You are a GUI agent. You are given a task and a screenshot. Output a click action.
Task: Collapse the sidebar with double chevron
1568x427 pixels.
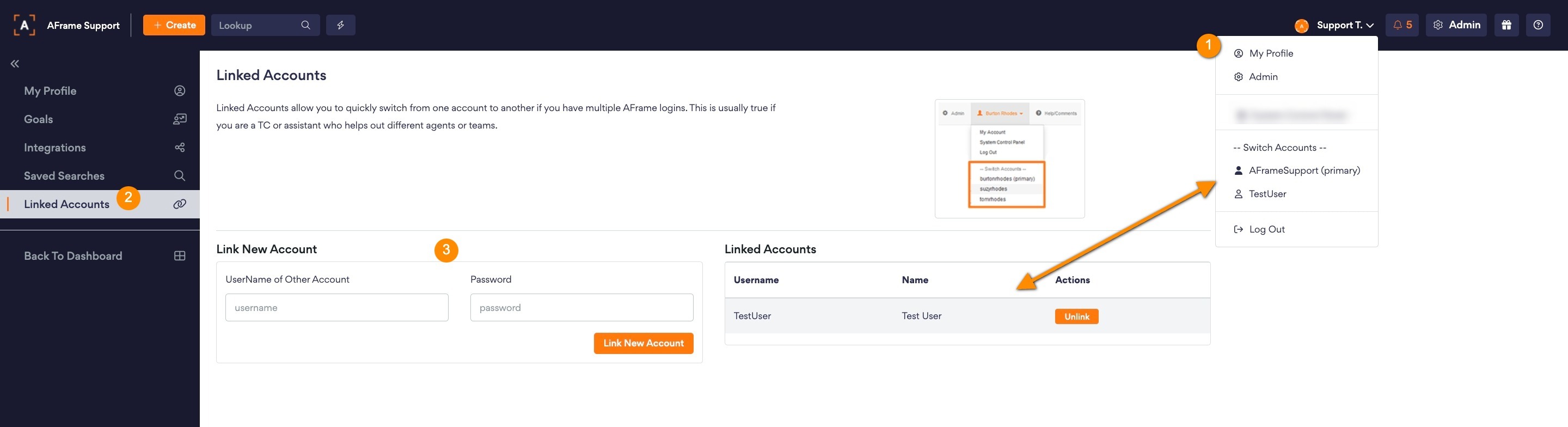15,63
